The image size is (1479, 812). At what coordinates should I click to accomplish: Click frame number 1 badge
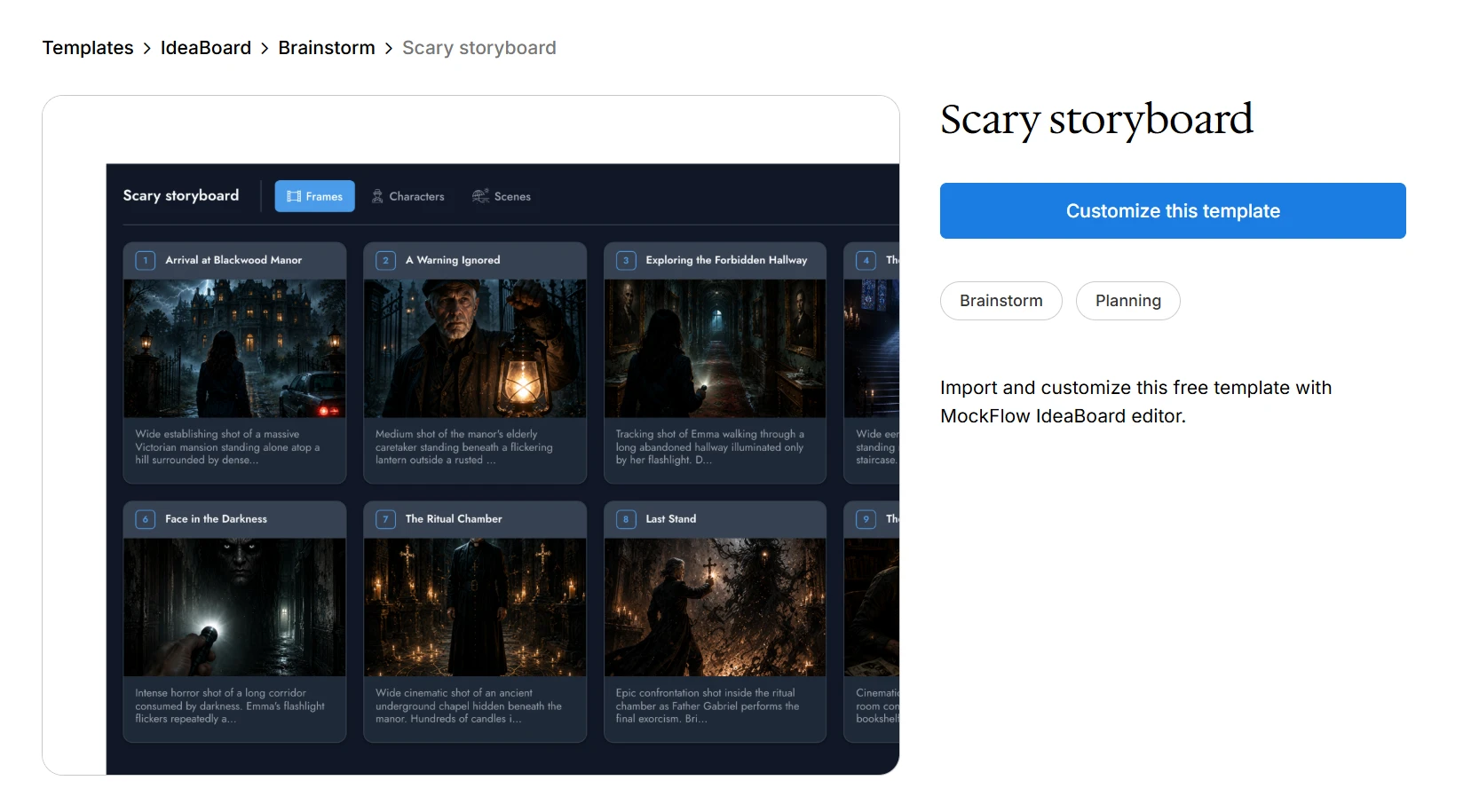146,260
